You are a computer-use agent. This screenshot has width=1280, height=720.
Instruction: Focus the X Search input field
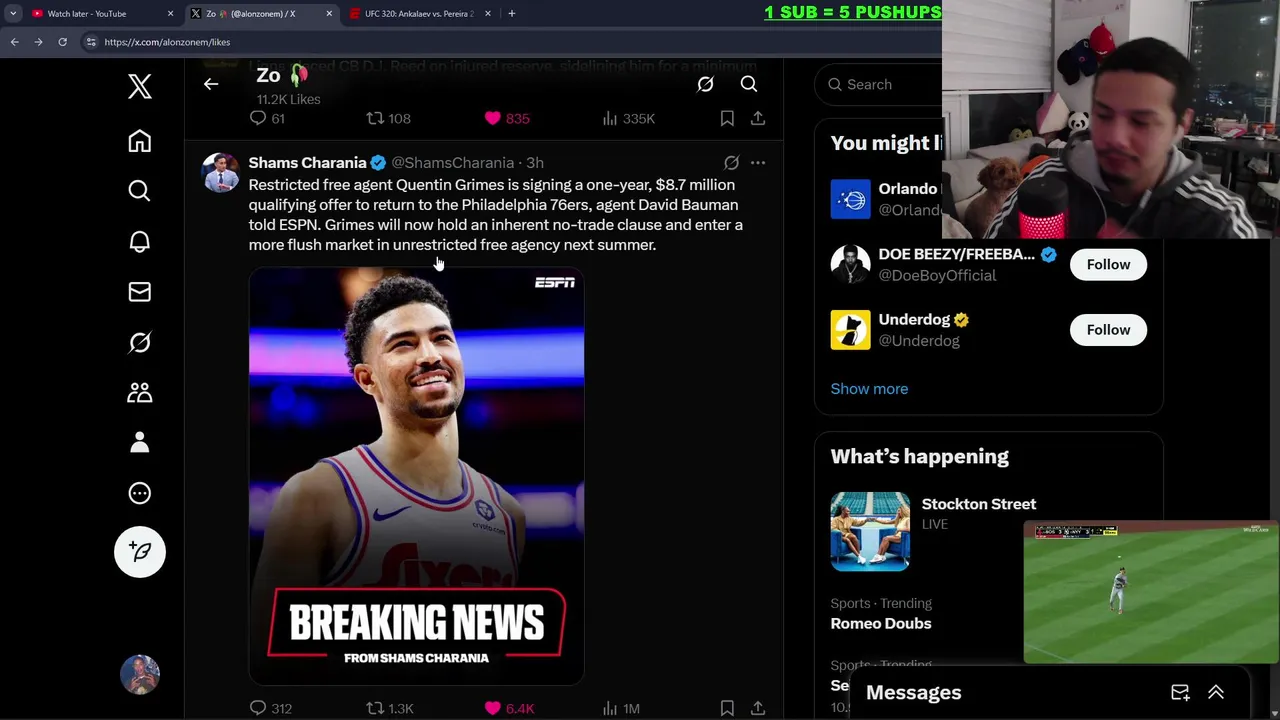[880, 84]
